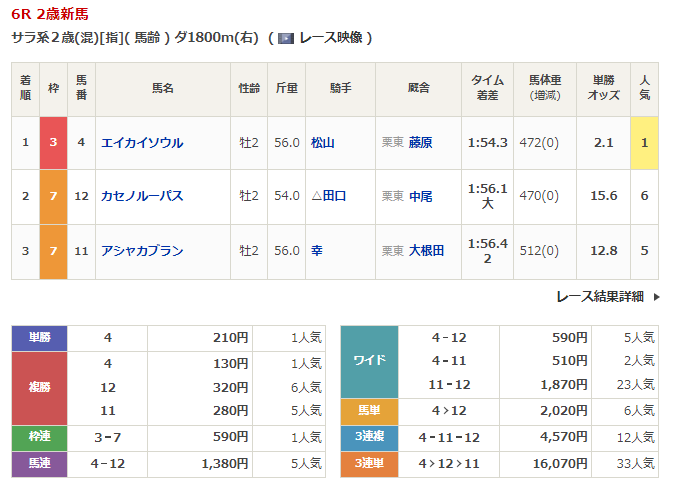This screenshot has height=485, width=675.
Task: Select the 3連単 trifecta label
Action: 369,466
